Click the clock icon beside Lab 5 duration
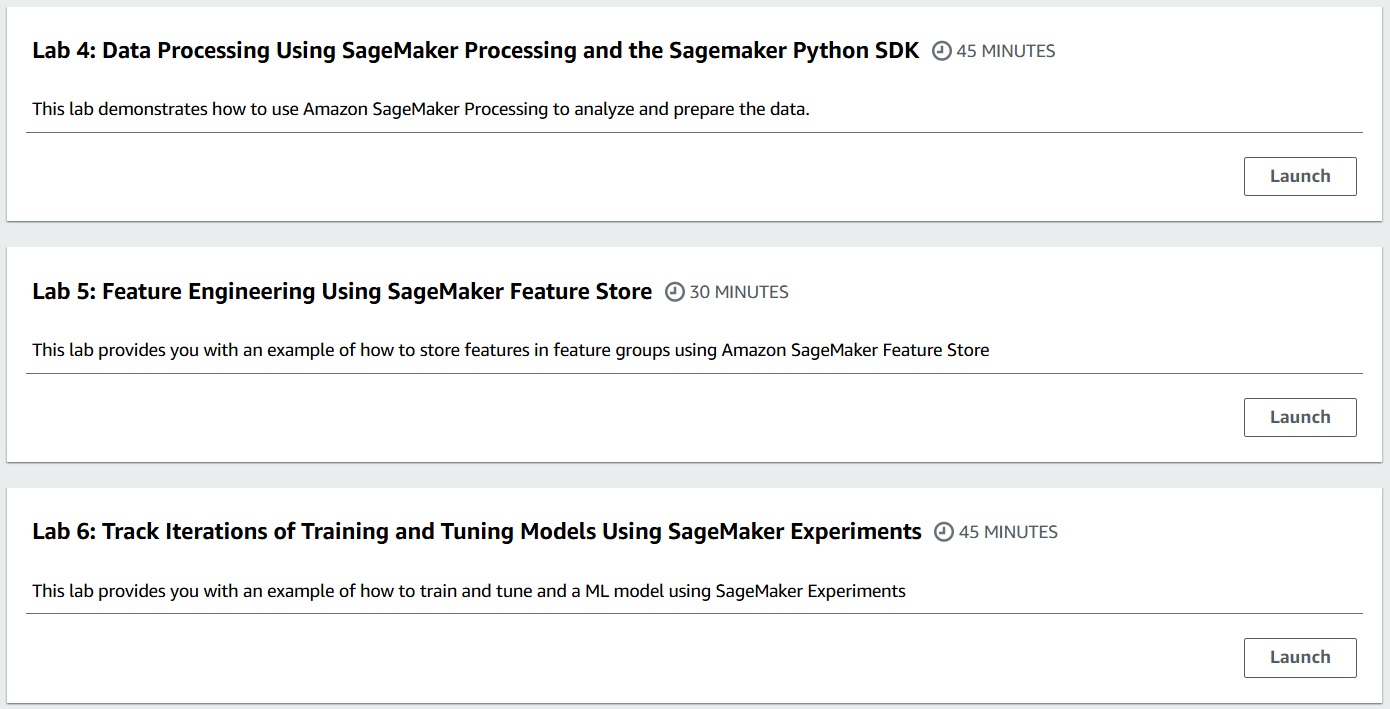 [675, 292]
